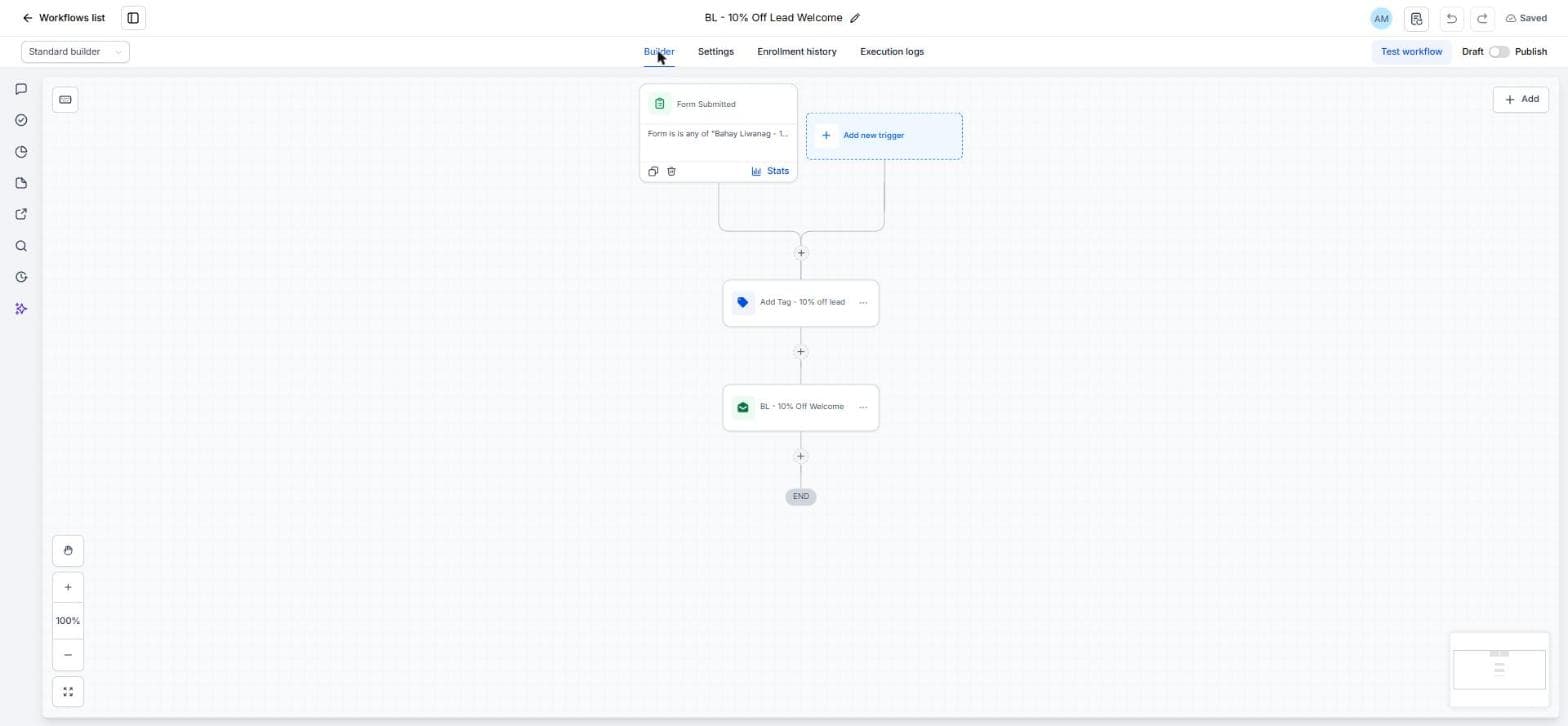
Task: Add step below the trigger connector plus
Action: point(801,253)
